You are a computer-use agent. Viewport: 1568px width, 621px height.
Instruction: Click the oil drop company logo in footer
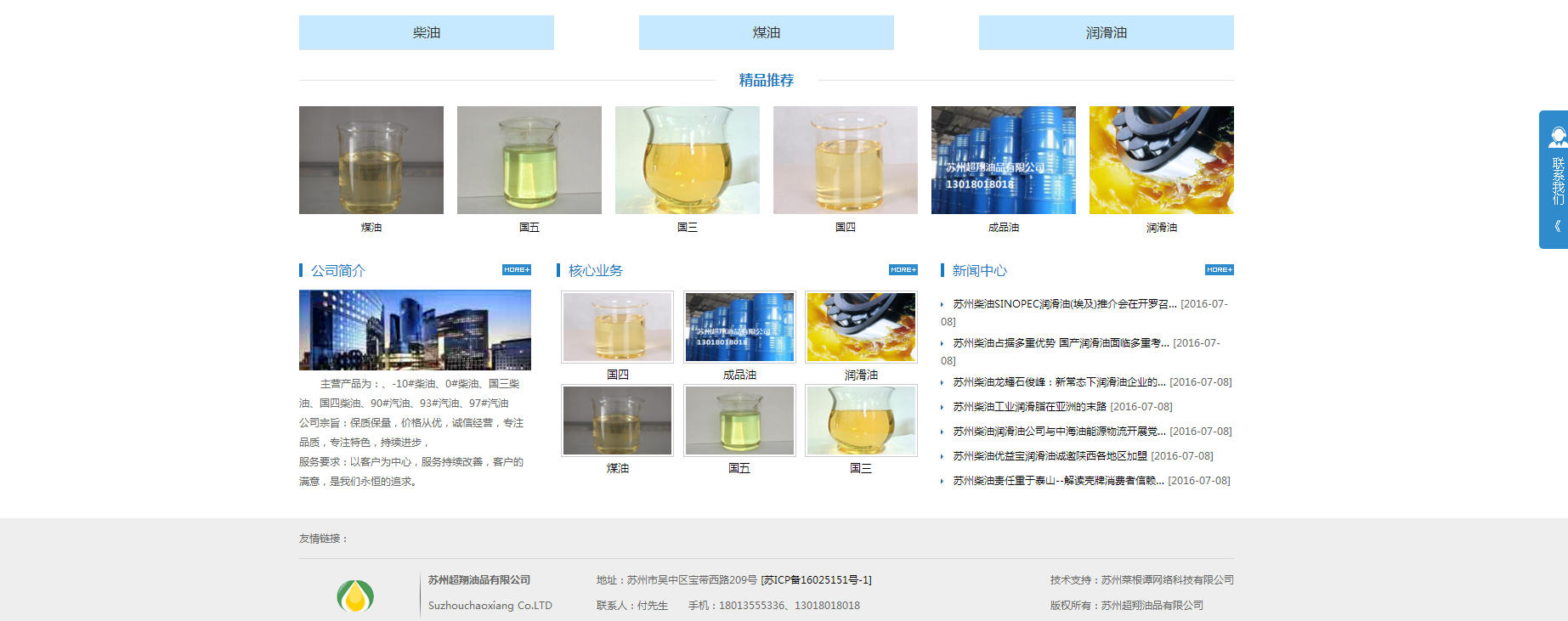tap(355, 596)
